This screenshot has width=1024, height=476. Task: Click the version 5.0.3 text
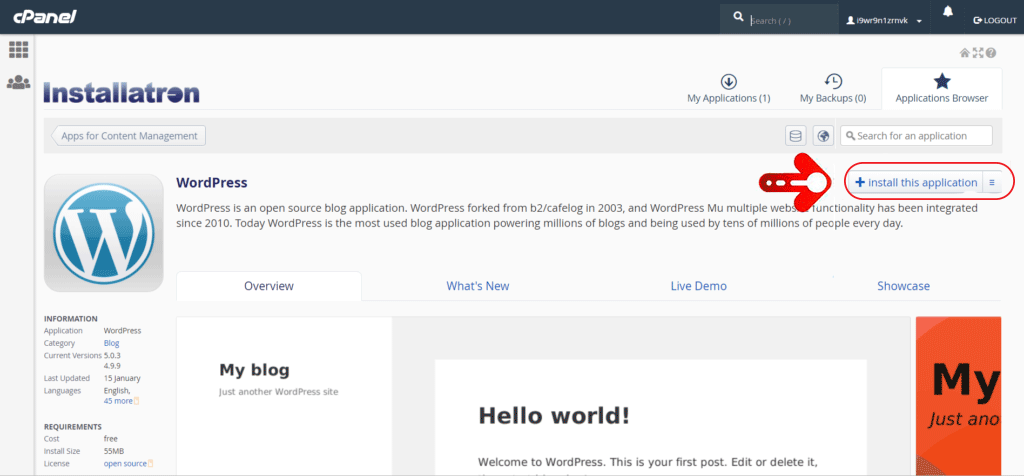(114, 355)
